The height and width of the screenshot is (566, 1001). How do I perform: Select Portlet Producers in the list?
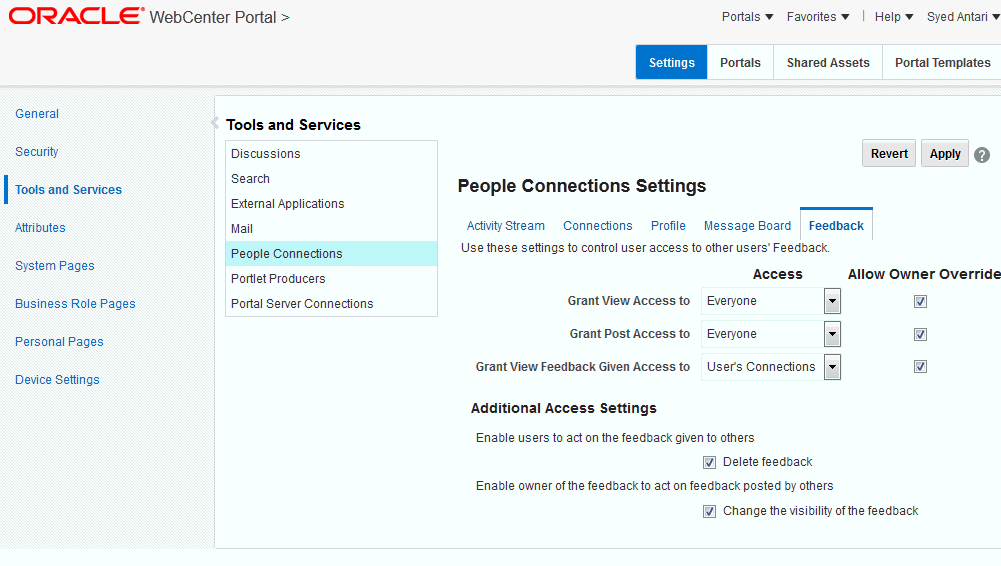click(x=331, y=279)
